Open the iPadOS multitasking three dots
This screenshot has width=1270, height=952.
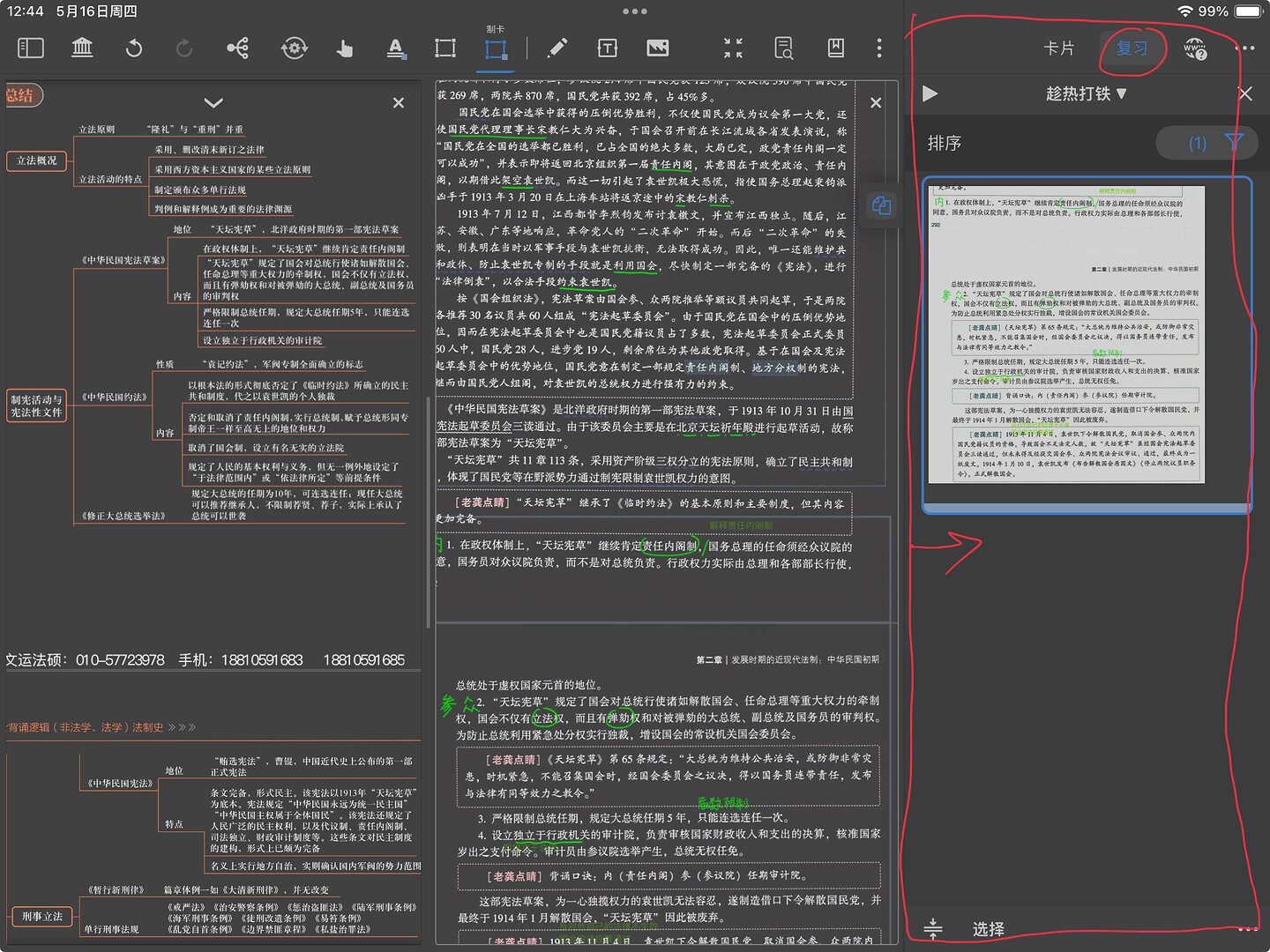(x=635, y=11)
